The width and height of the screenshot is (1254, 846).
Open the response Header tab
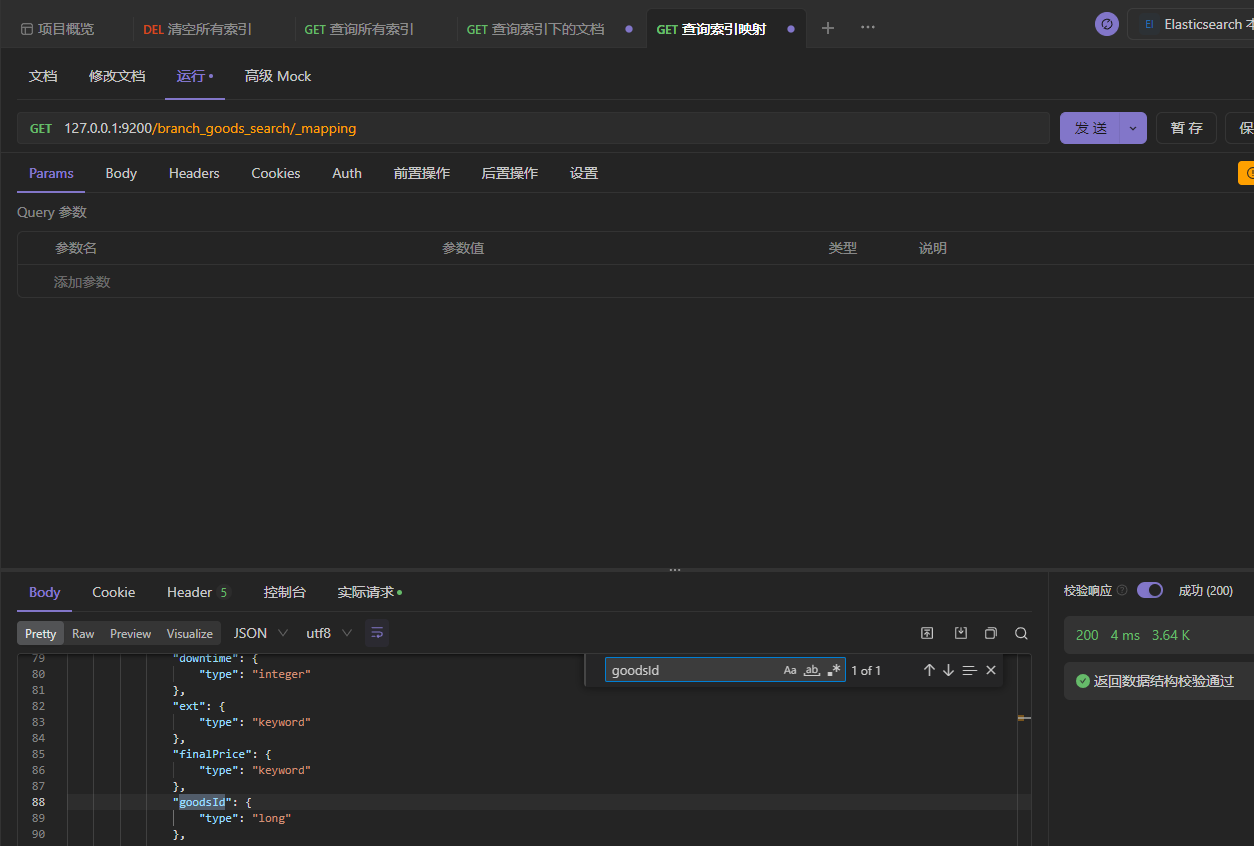click(198, 592)
